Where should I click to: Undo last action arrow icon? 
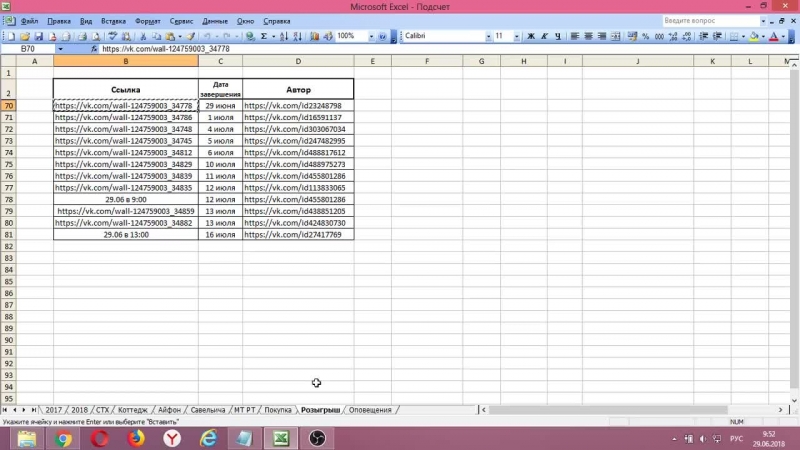click(x=207, y=36)
